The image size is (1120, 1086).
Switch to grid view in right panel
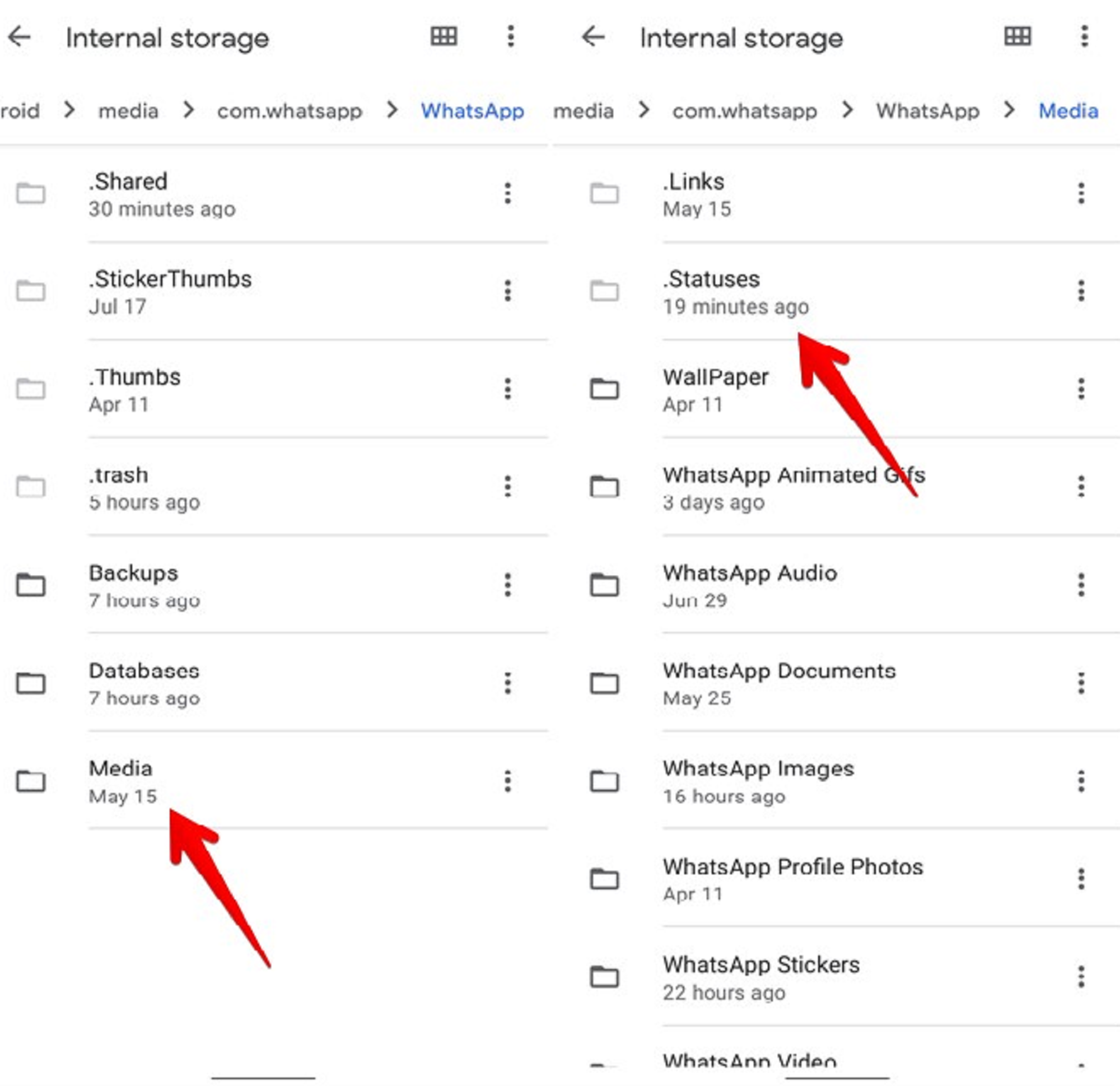(x=1018, y=36)
